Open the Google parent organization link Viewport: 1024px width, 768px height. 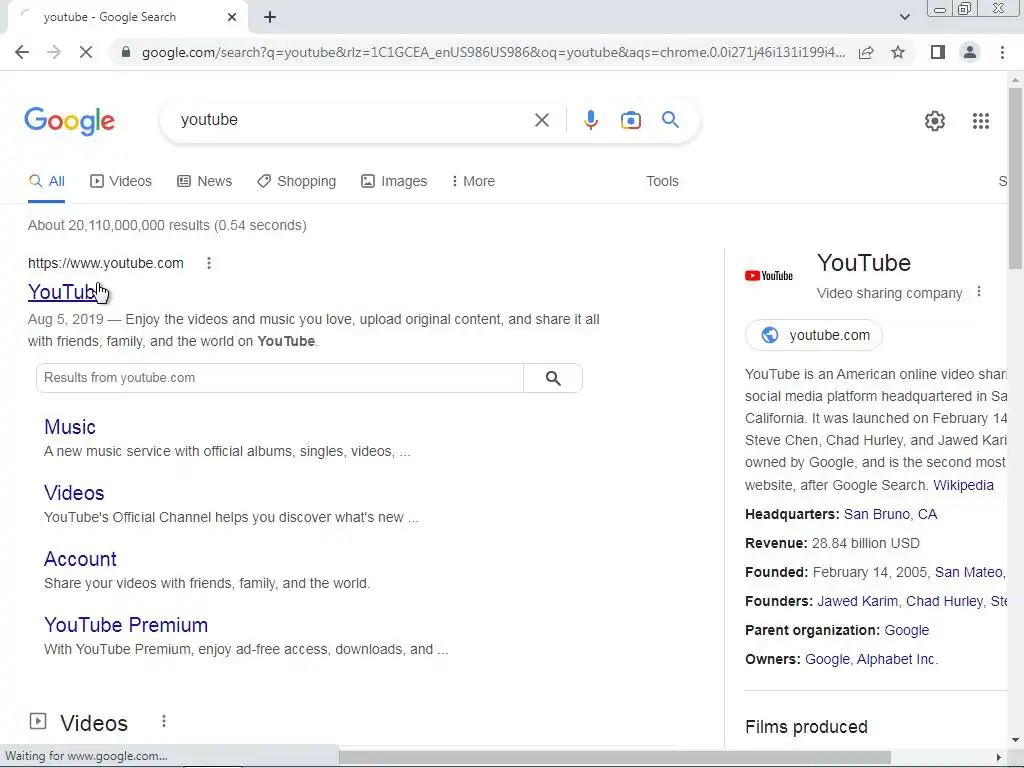tap(906, 630)
